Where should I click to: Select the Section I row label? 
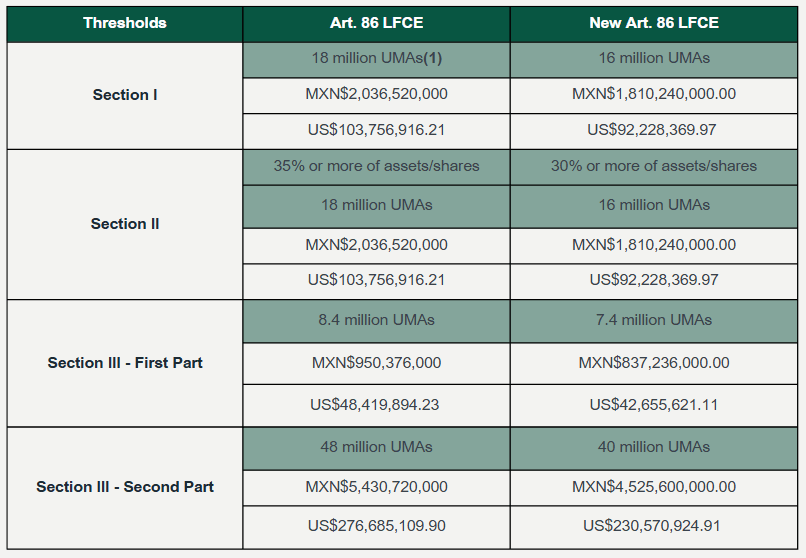(125, 95)
